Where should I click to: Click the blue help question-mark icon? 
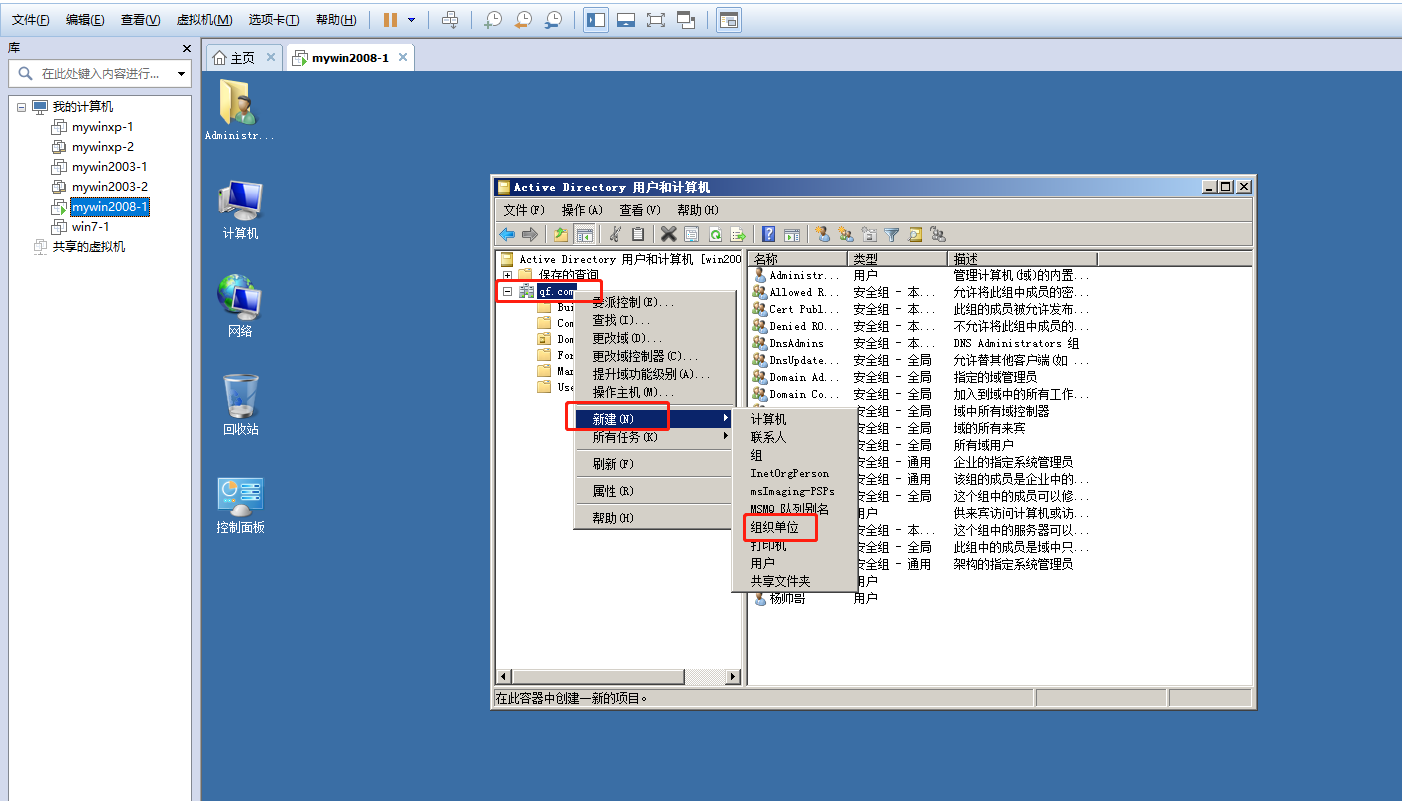[x=768, y=234]
